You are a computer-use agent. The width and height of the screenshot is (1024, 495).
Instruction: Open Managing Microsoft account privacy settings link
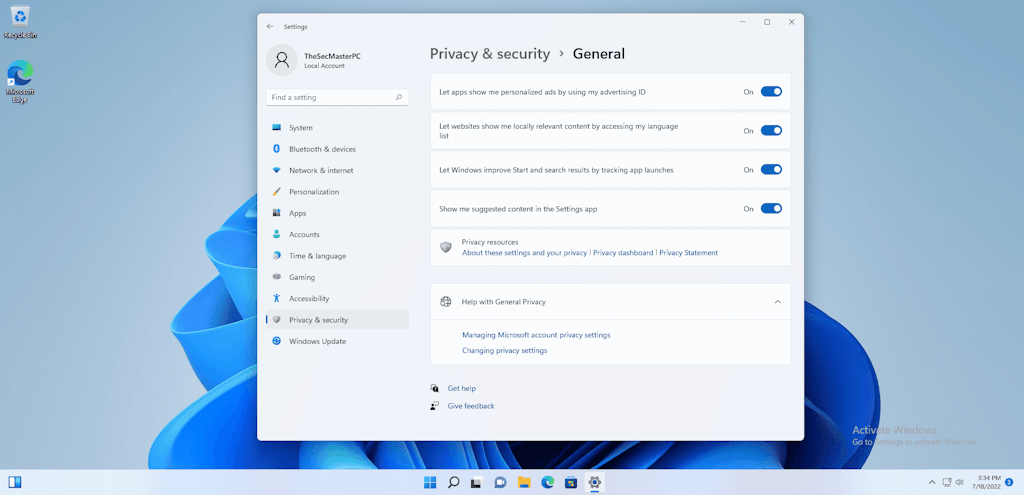(x=536, y=335)
